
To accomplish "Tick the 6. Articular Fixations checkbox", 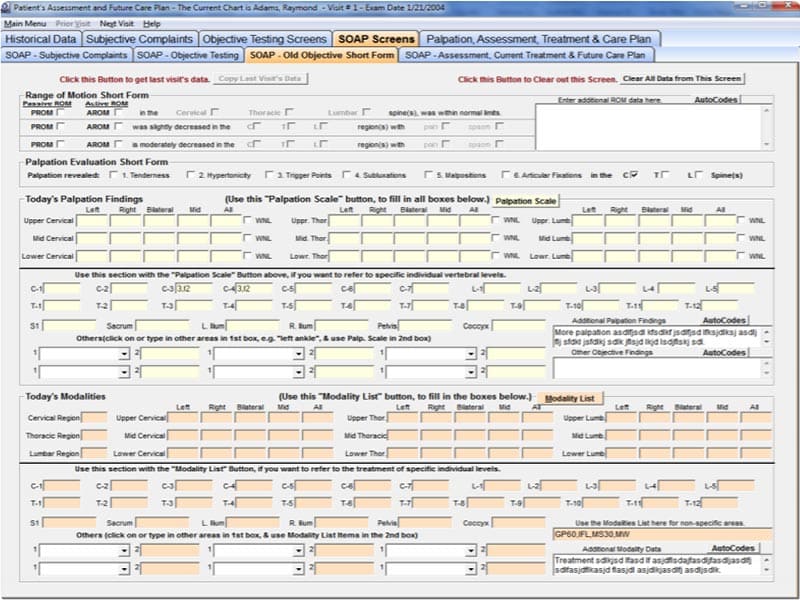I will coord(506,175).
